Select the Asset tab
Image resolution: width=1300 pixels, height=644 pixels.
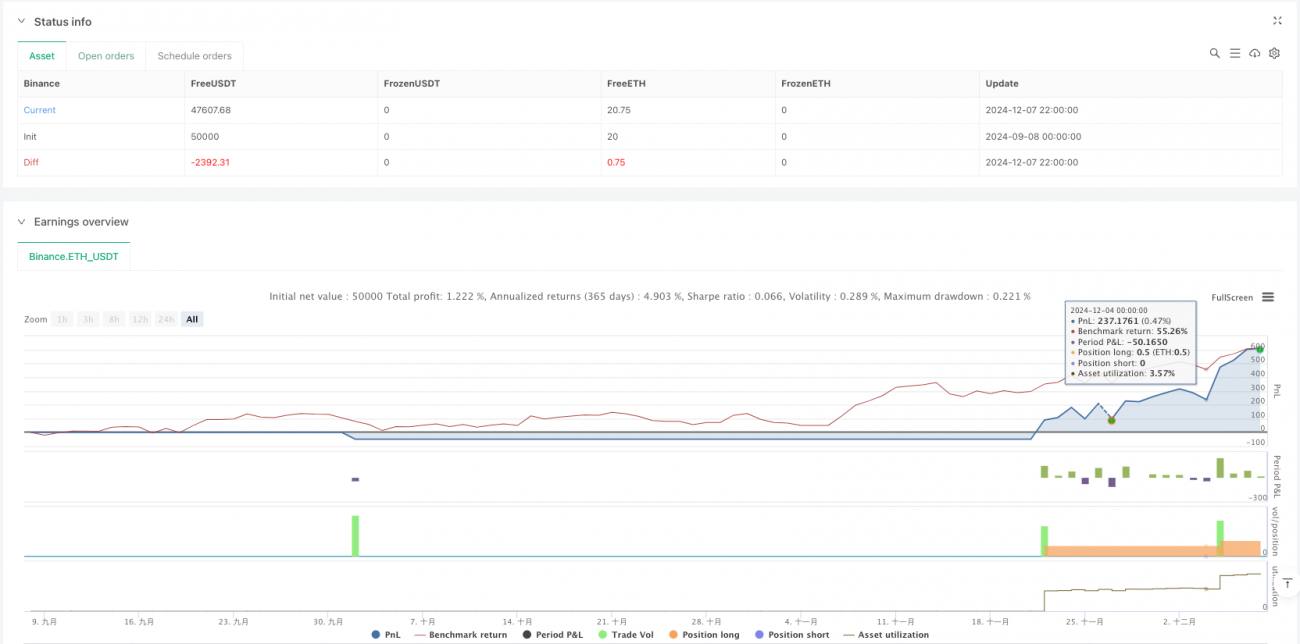tap(42, 56)
